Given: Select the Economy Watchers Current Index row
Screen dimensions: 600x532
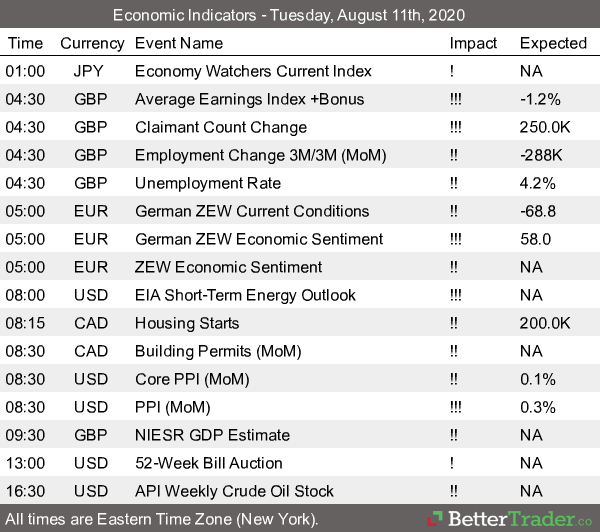Looking at the screenshot, I should pos(253,71).
